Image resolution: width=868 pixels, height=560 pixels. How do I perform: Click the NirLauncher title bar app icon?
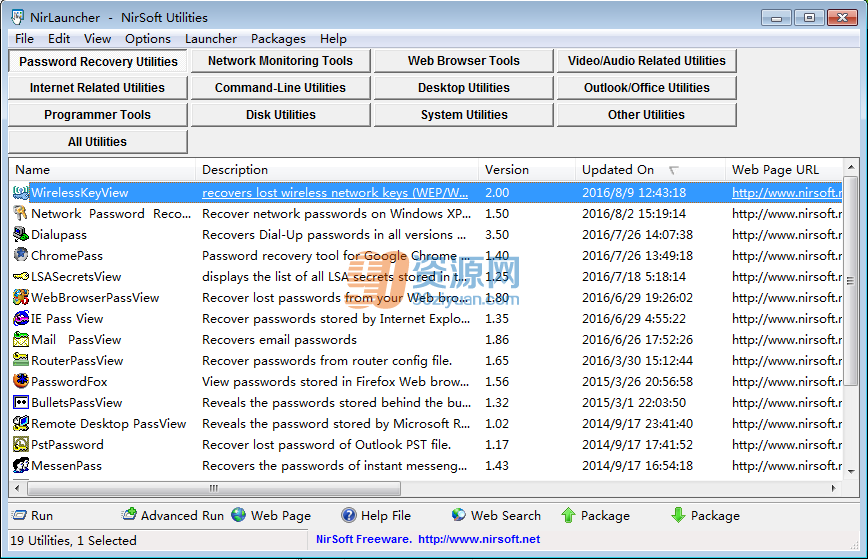click(18, 17)
